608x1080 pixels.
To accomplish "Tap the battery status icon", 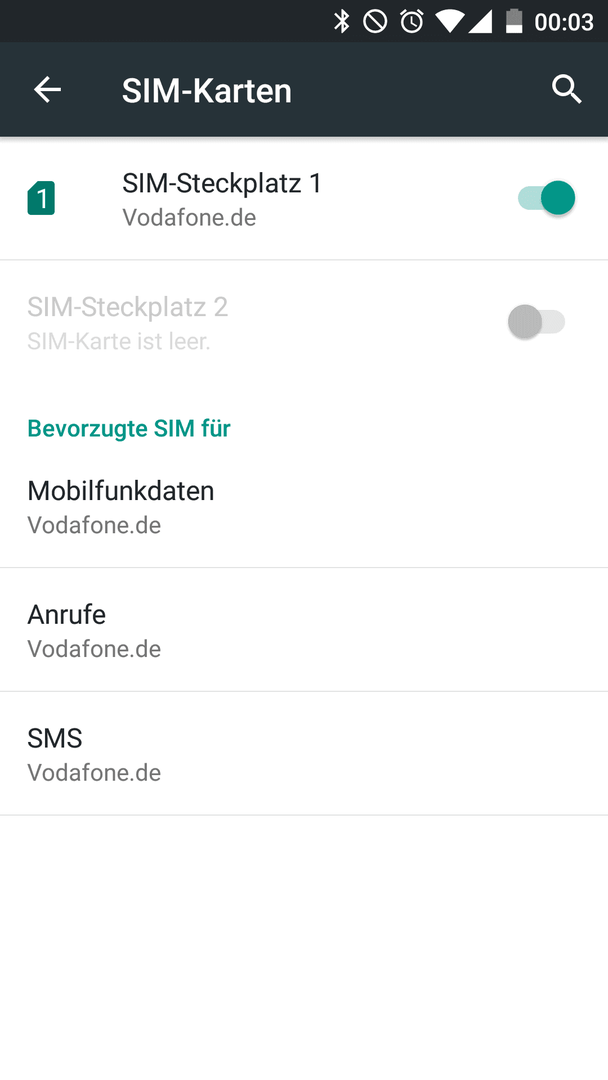I will point(514,21).
